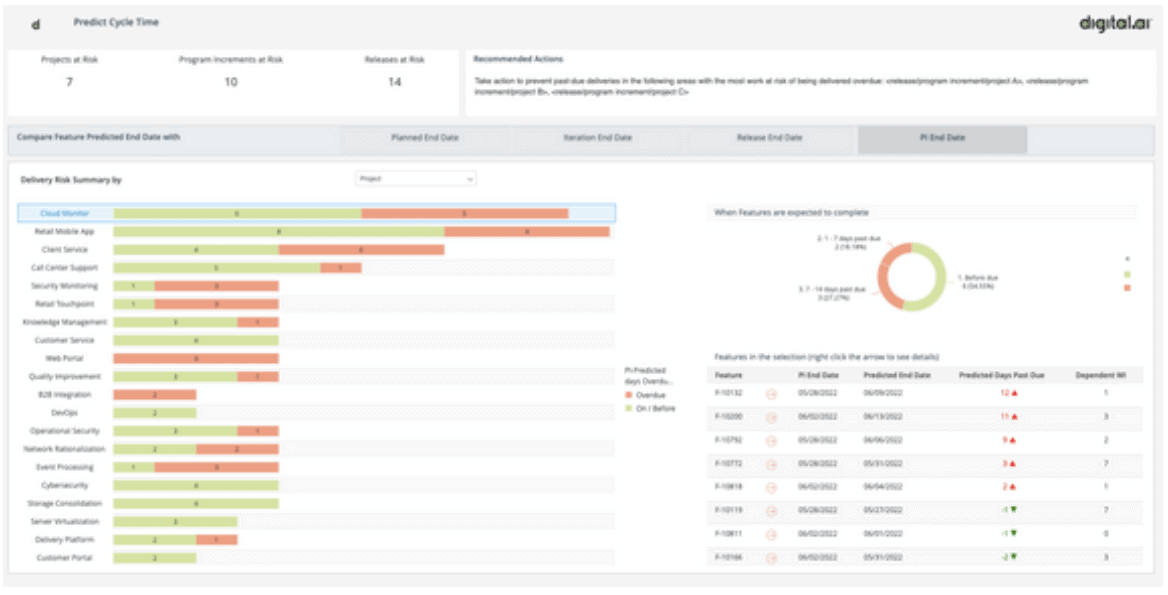Click the Cybersecurity green bar
1168x595 pixels.
(x=196, y=486)
